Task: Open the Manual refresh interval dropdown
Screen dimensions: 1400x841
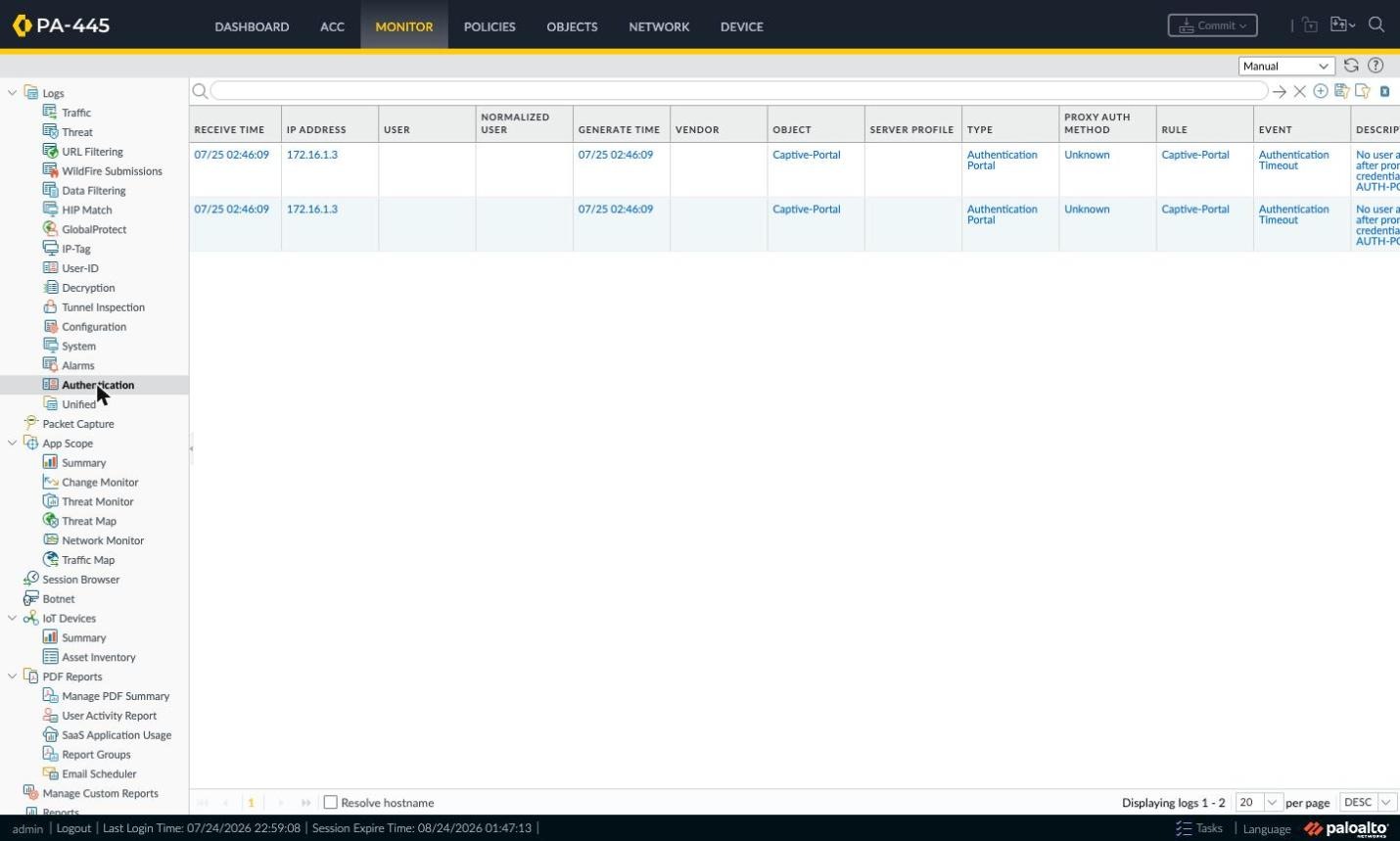Action: [1286, 66]
